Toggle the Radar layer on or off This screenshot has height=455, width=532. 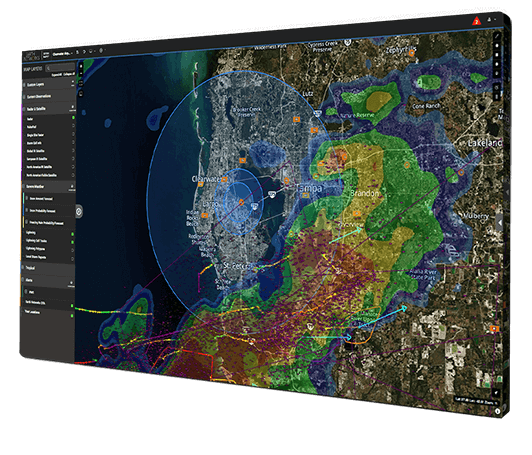tap(73, 117)
